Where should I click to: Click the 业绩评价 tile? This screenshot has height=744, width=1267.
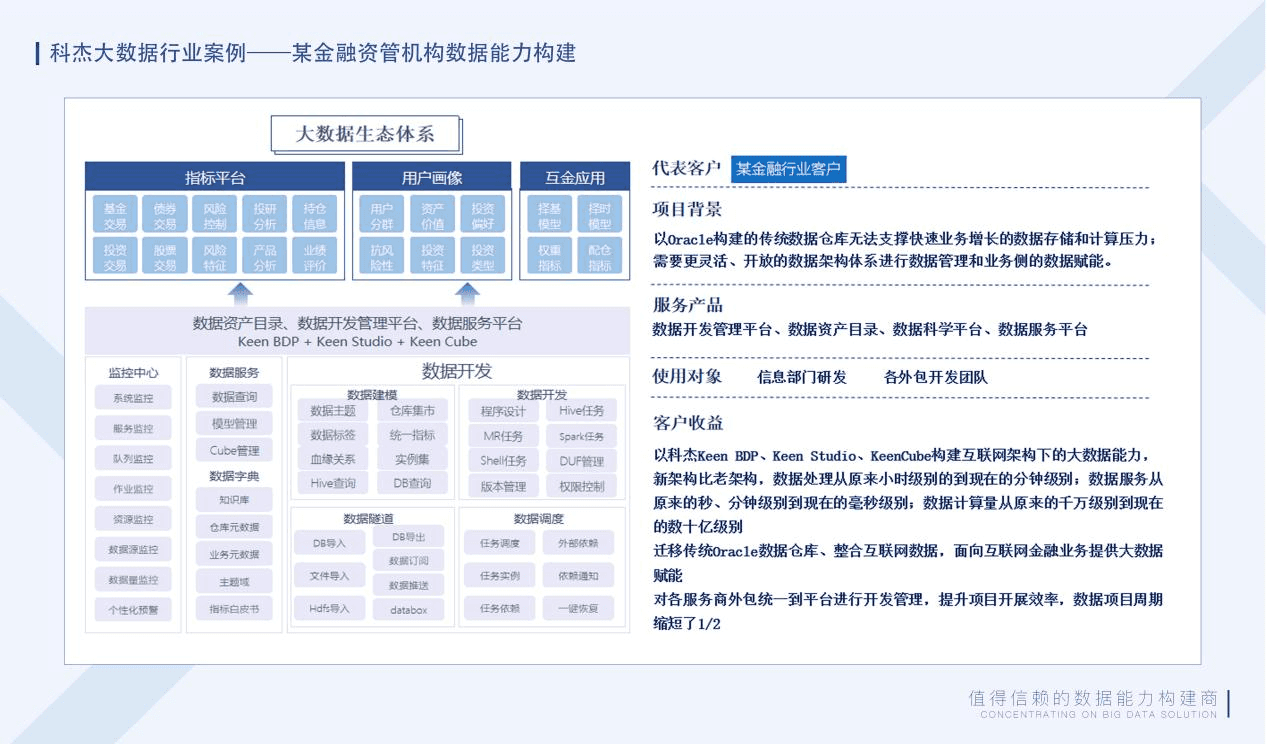(315, 257)
